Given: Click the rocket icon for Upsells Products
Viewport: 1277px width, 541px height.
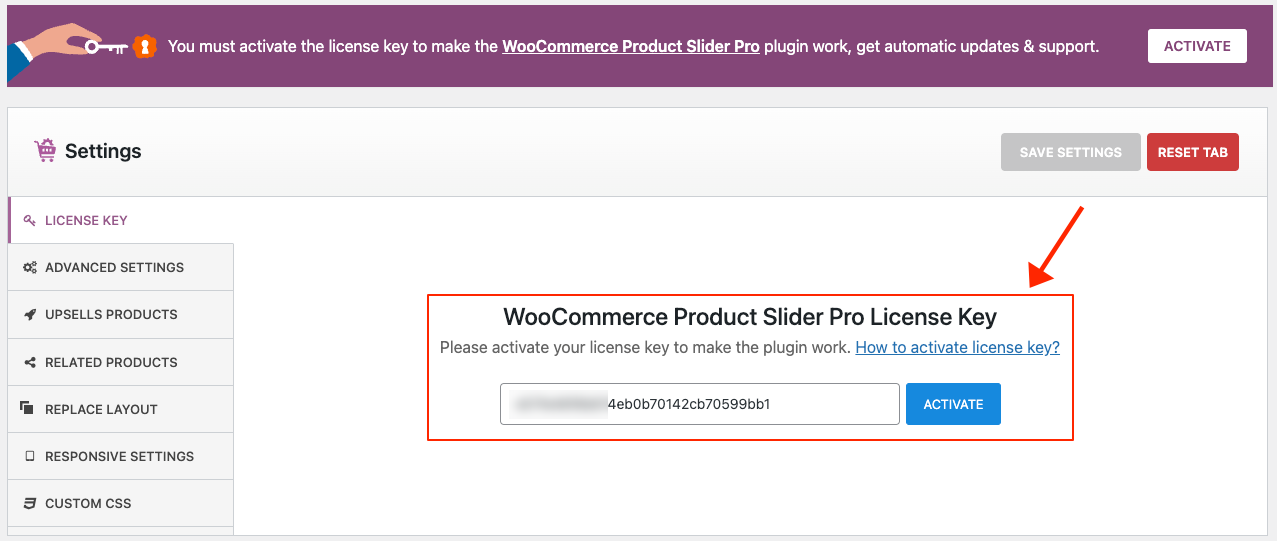Looking at the screenshot, I should pyautogui.click(x=30, y=315).
